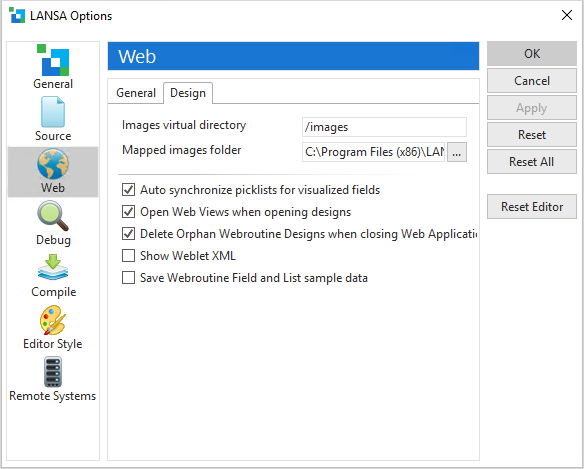Screen dimensions: 584x469
Task: Browse for mapped images folder with ellipsis button
Action: click(x=457, y=152)
